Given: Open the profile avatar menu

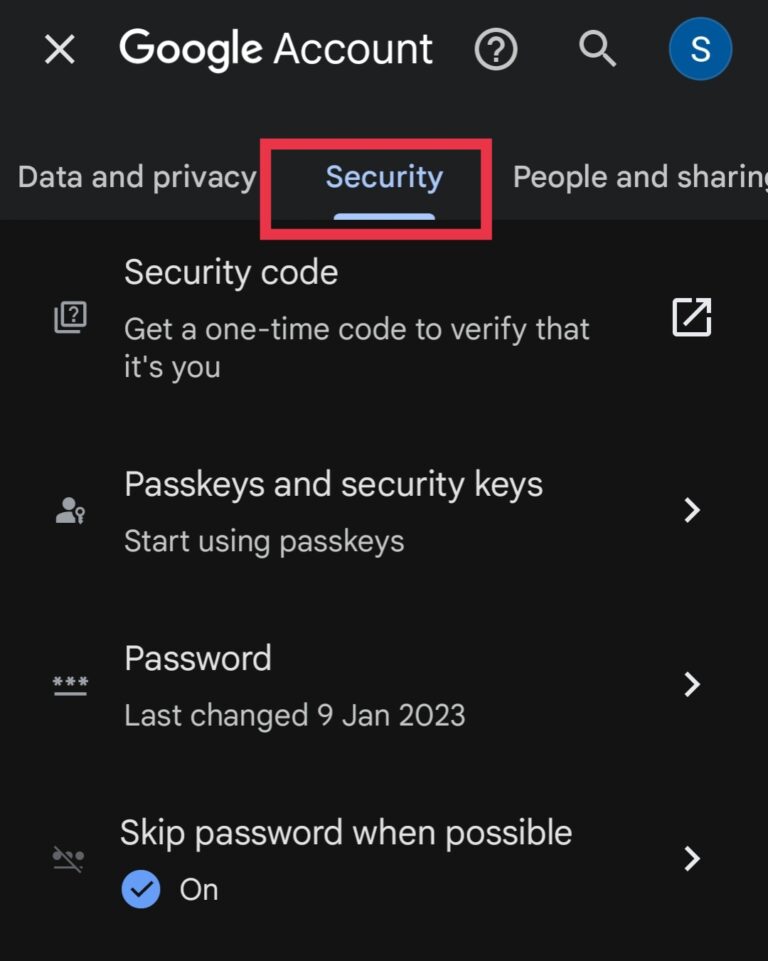Looking at the screenshot, I should [700, 48].
